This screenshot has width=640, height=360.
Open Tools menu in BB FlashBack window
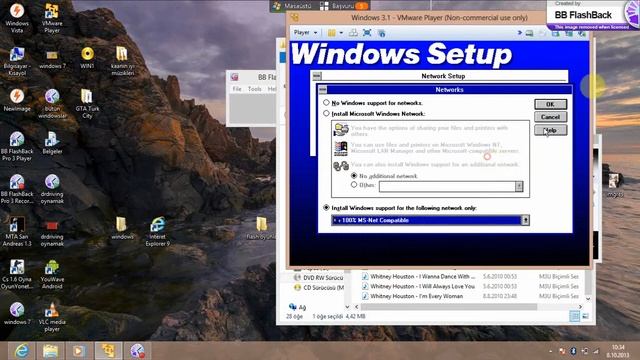click(x=254, y=89)
